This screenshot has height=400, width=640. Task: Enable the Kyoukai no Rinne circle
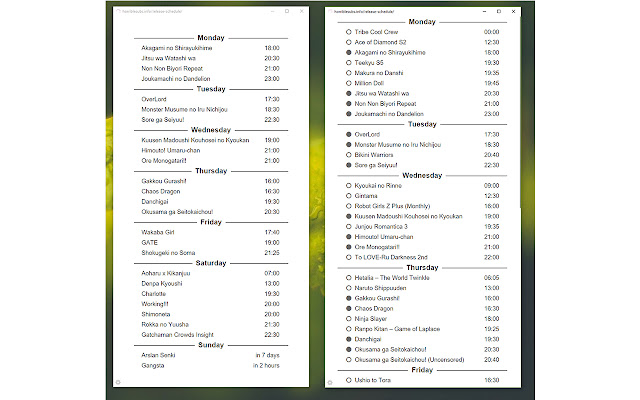click(349, 185)
